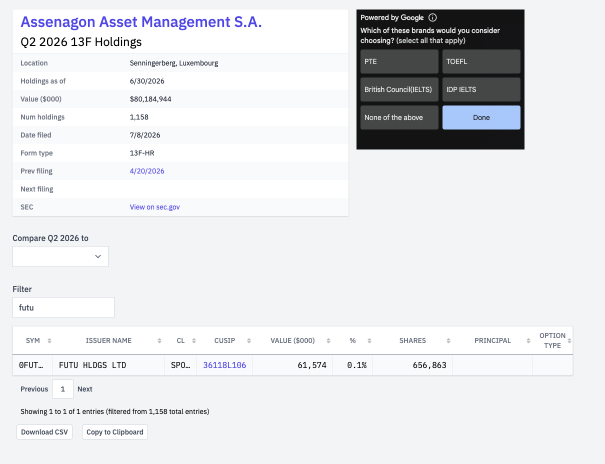Choose British Council(IELTS) survey option

[399, 89]
